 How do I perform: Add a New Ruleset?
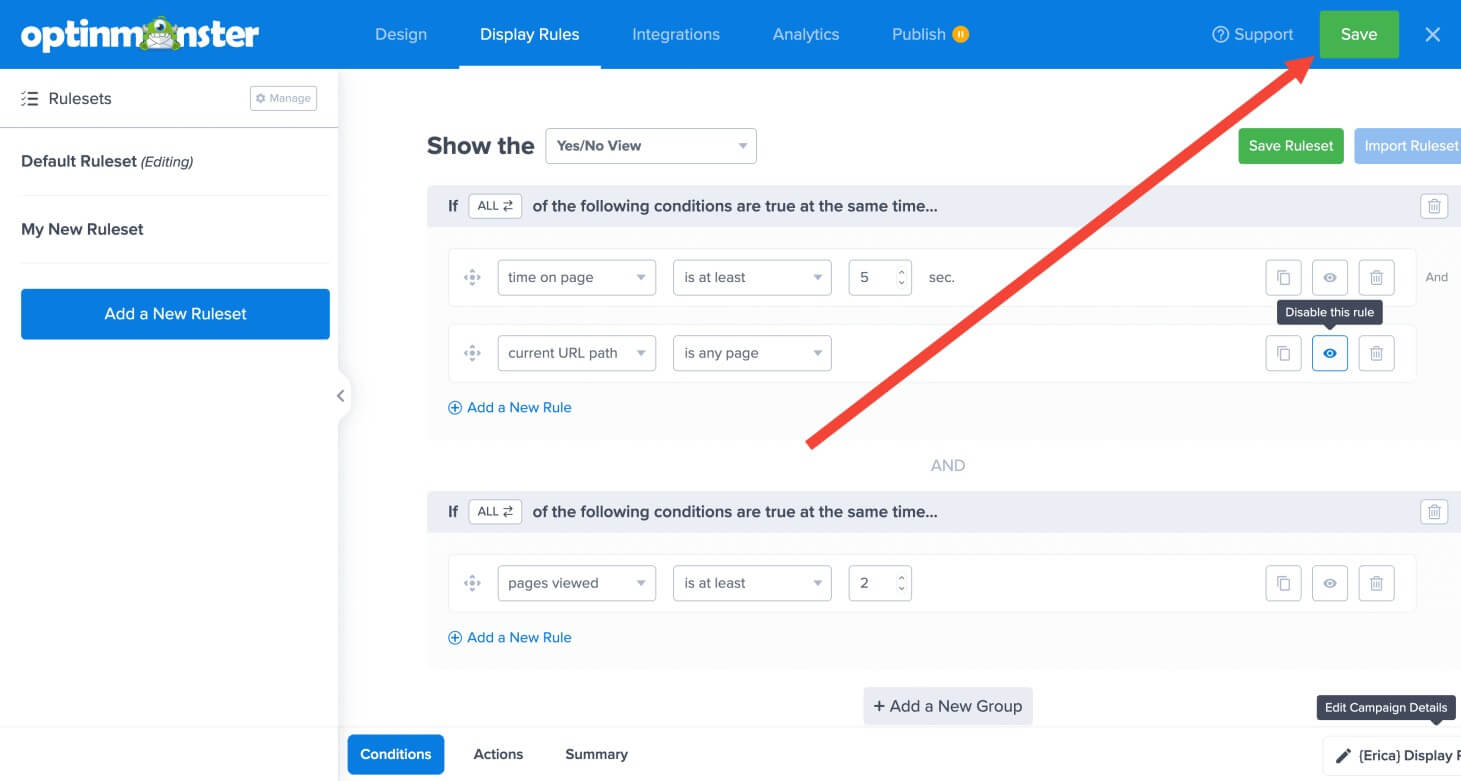pos(175,314)
